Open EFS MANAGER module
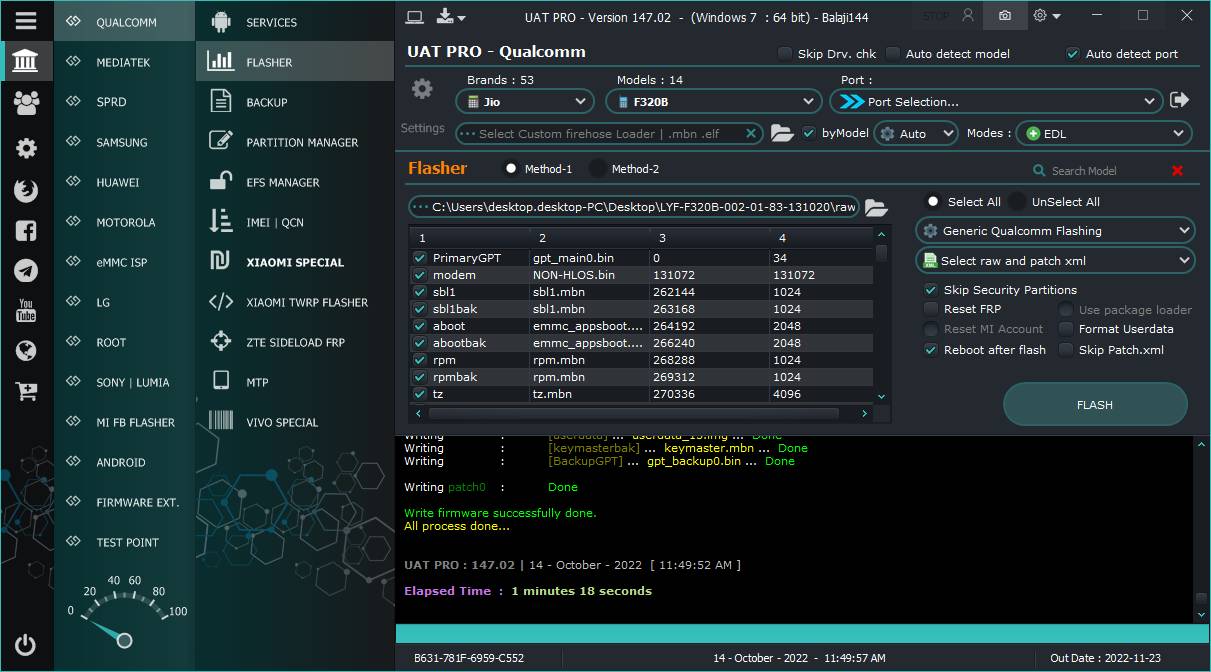 pos(295,182)
